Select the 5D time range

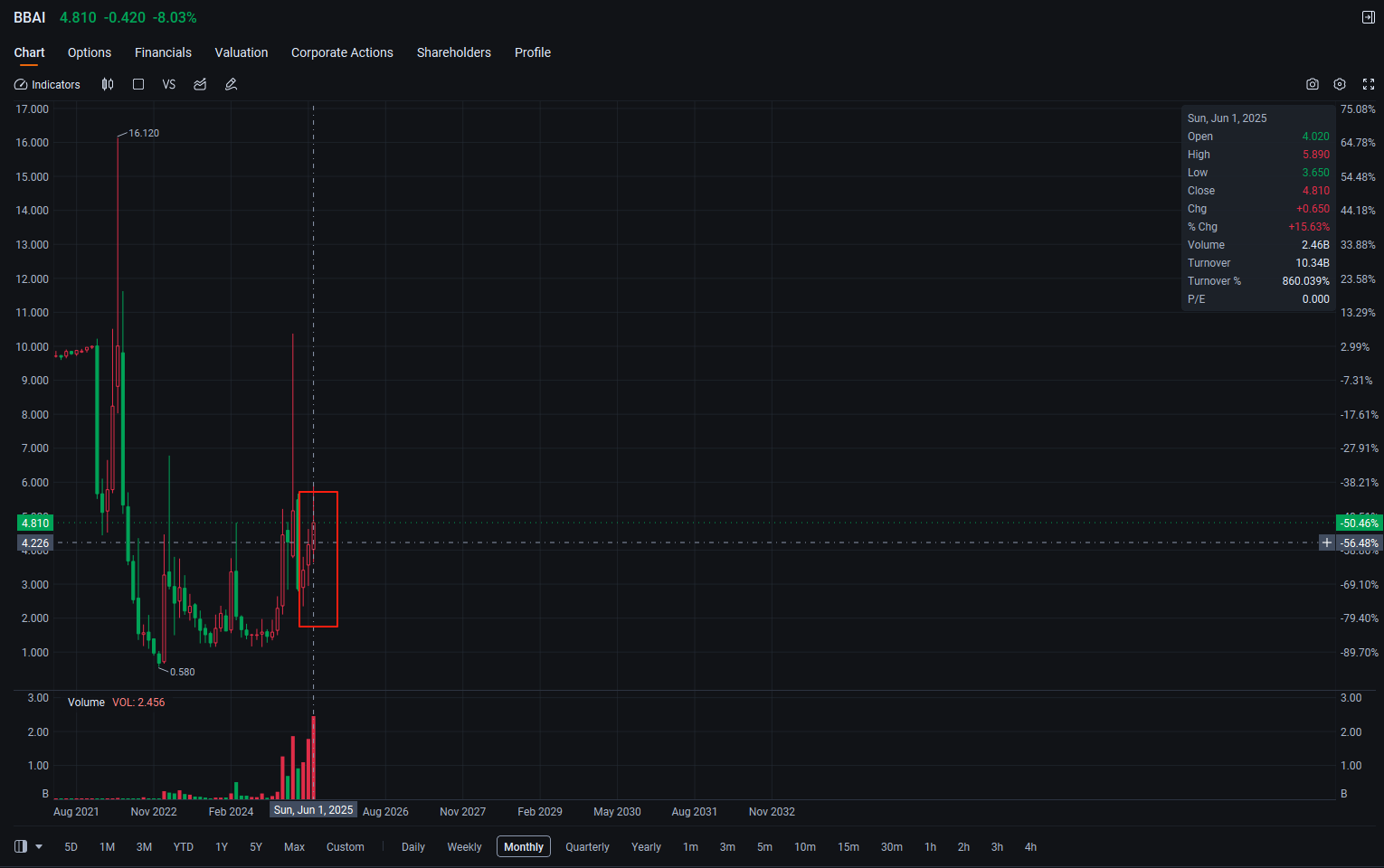(71, 847)
